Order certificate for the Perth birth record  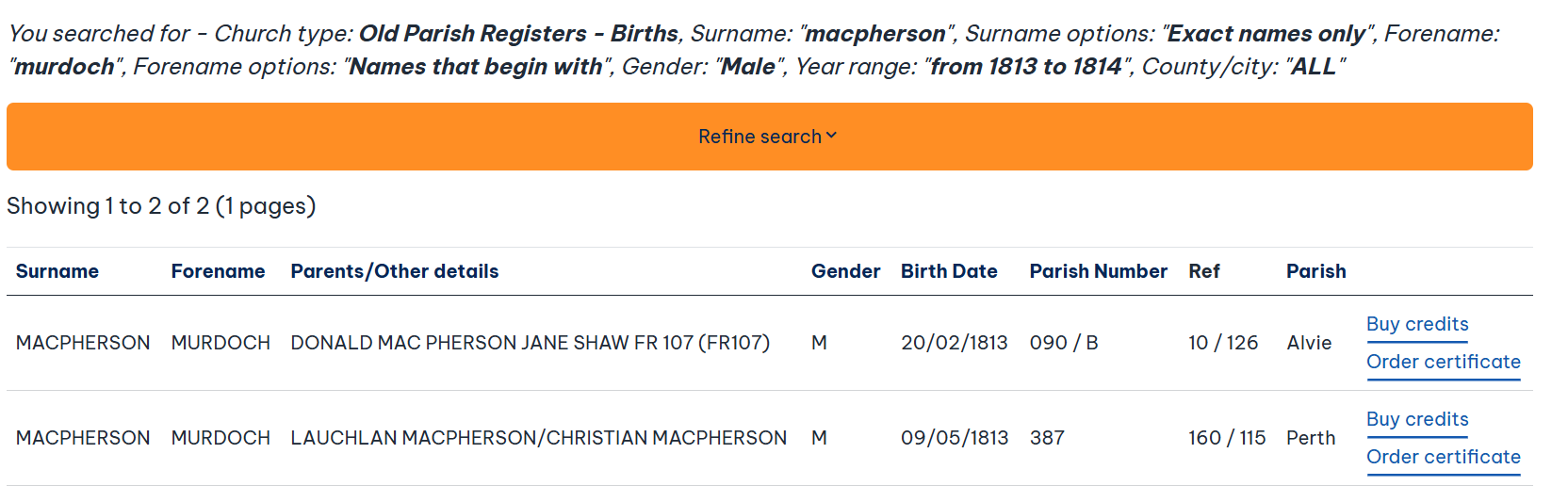click(1443, 457)
